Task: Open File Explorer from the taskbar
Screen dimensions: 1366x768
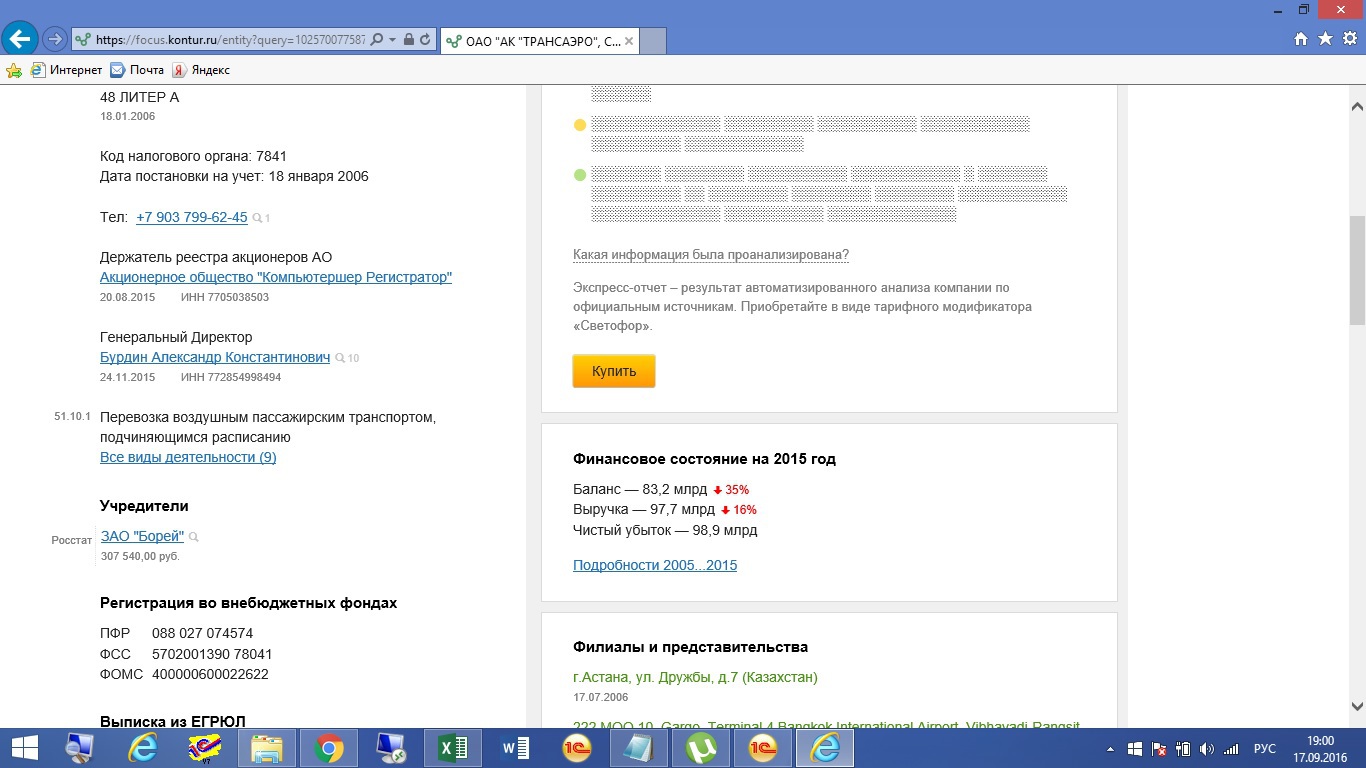Action: coord(267,748)
